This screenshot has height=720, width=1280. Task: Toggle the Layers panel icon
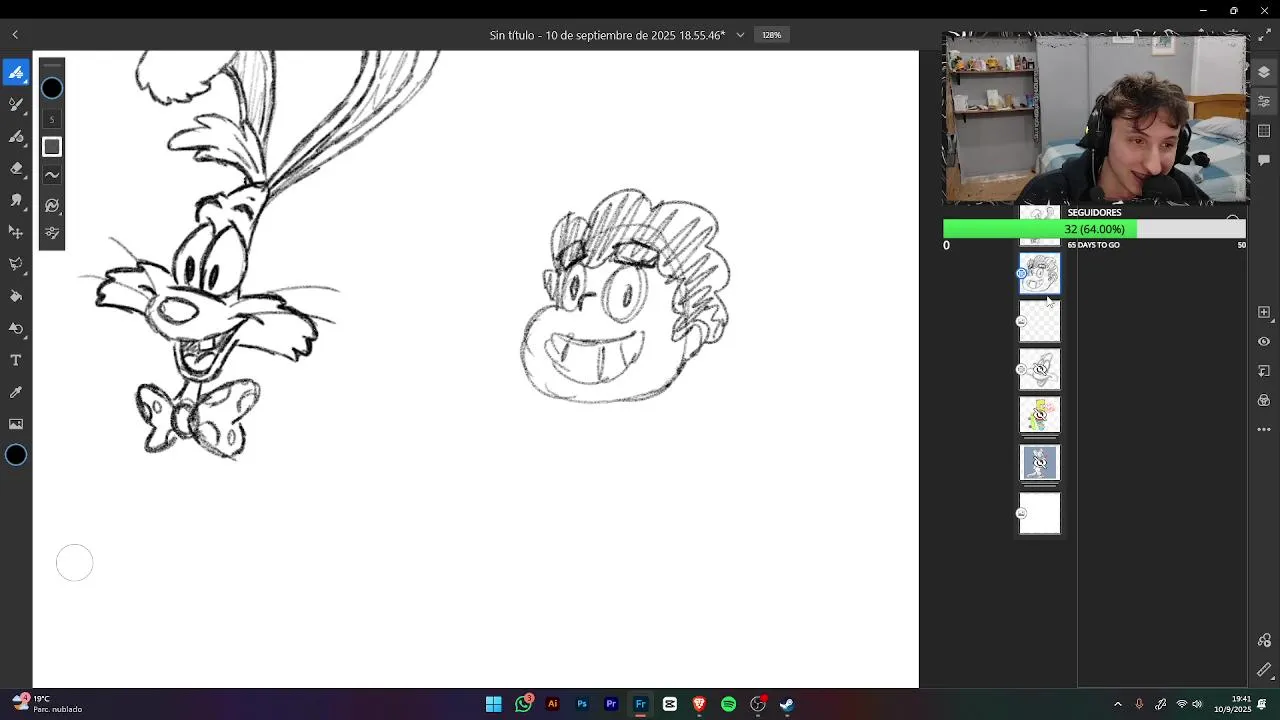point(1264,73)
